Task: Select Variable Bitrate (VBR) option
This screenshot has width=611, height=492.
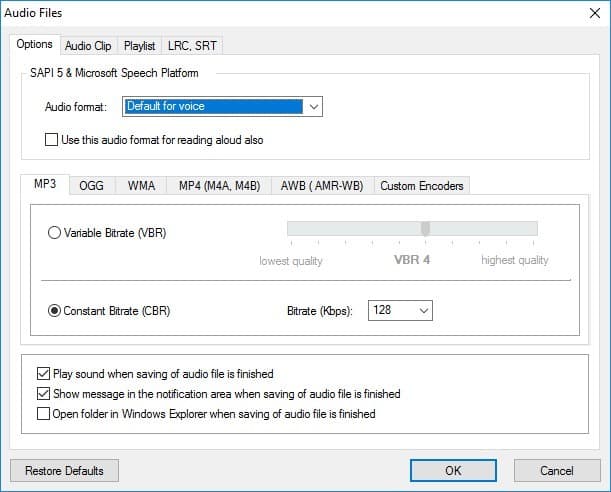Action: coord(54,233)
